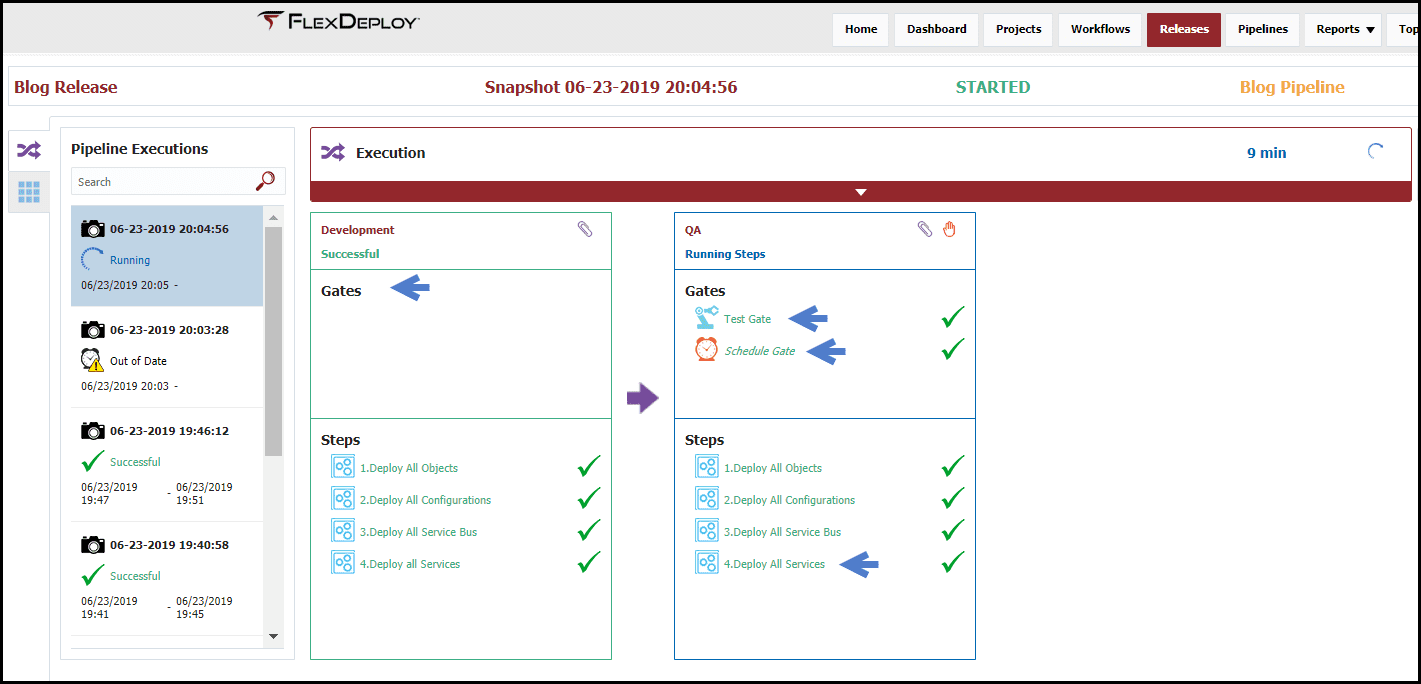Image resolution: width=1421 pixels, height=684 pixels.
Task: Open the Schedule Gate link
Action: coord(760,351)
